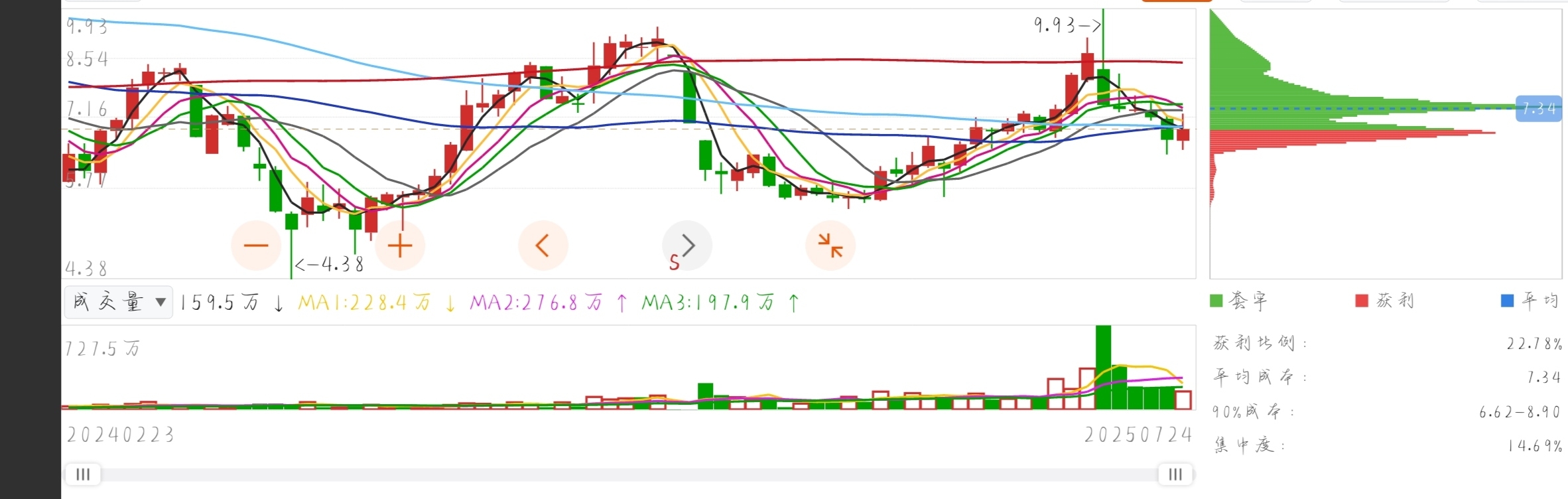
Task: Open the 成交量 indicator dropdown
Action: [119, 303]
